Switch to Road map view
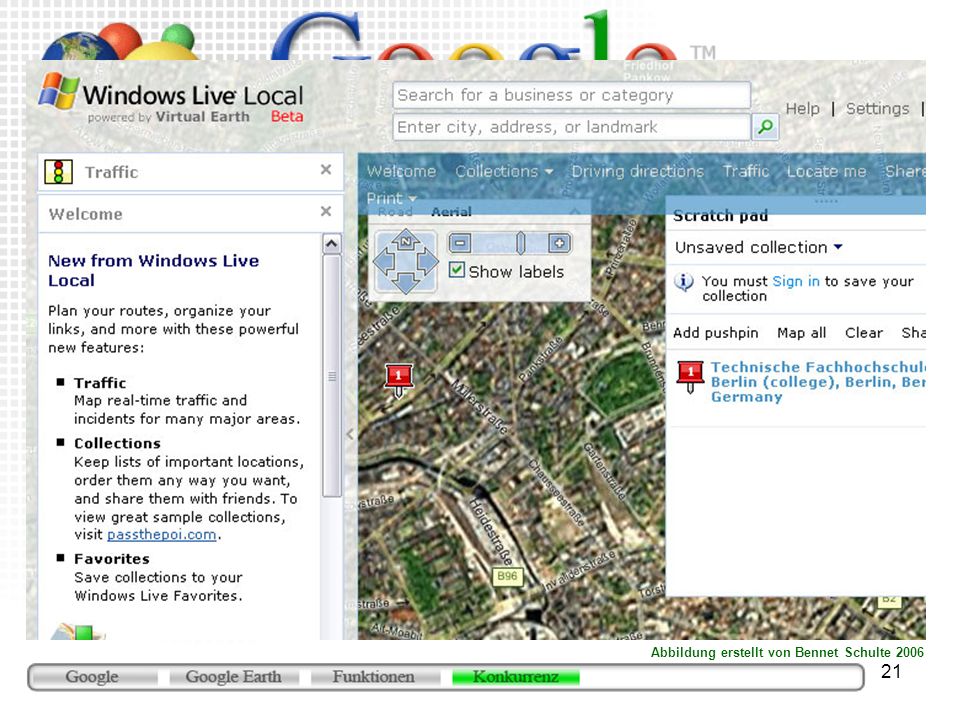The height and width of the screenshot is (720, 960). pos(395,212)
